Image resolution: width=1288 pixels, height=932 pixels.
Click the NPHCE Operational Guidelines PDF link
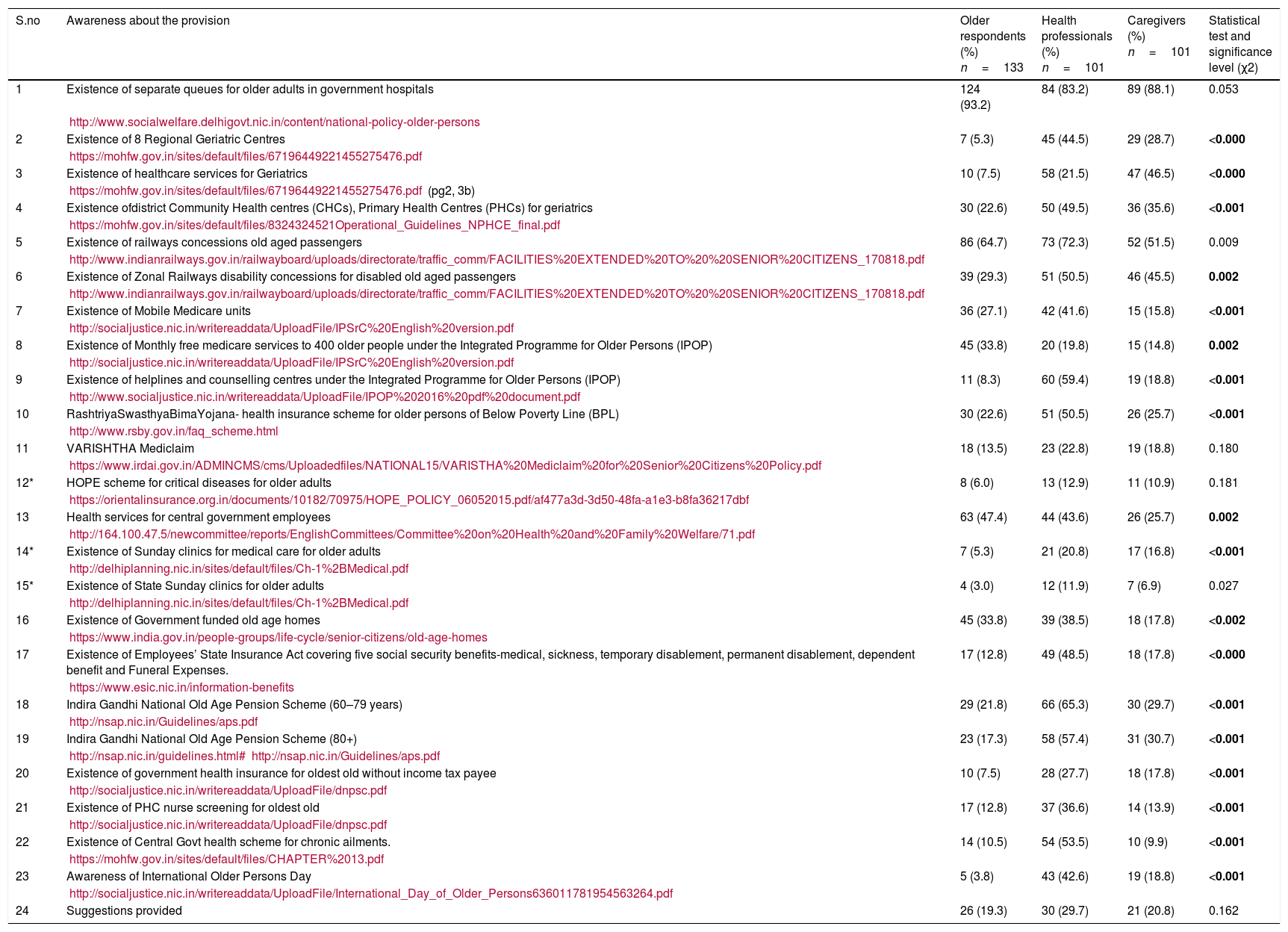(314, 225)
